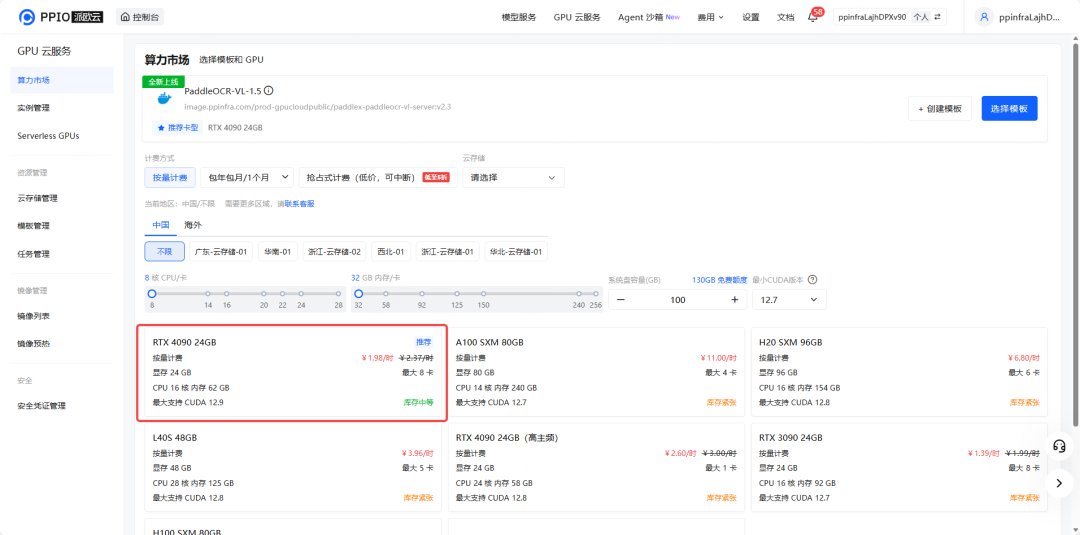Image resolution: width=1080 pixels, height=535 pixels.
Task: Click the PPIO logo icon
Action: coord(27,17)
